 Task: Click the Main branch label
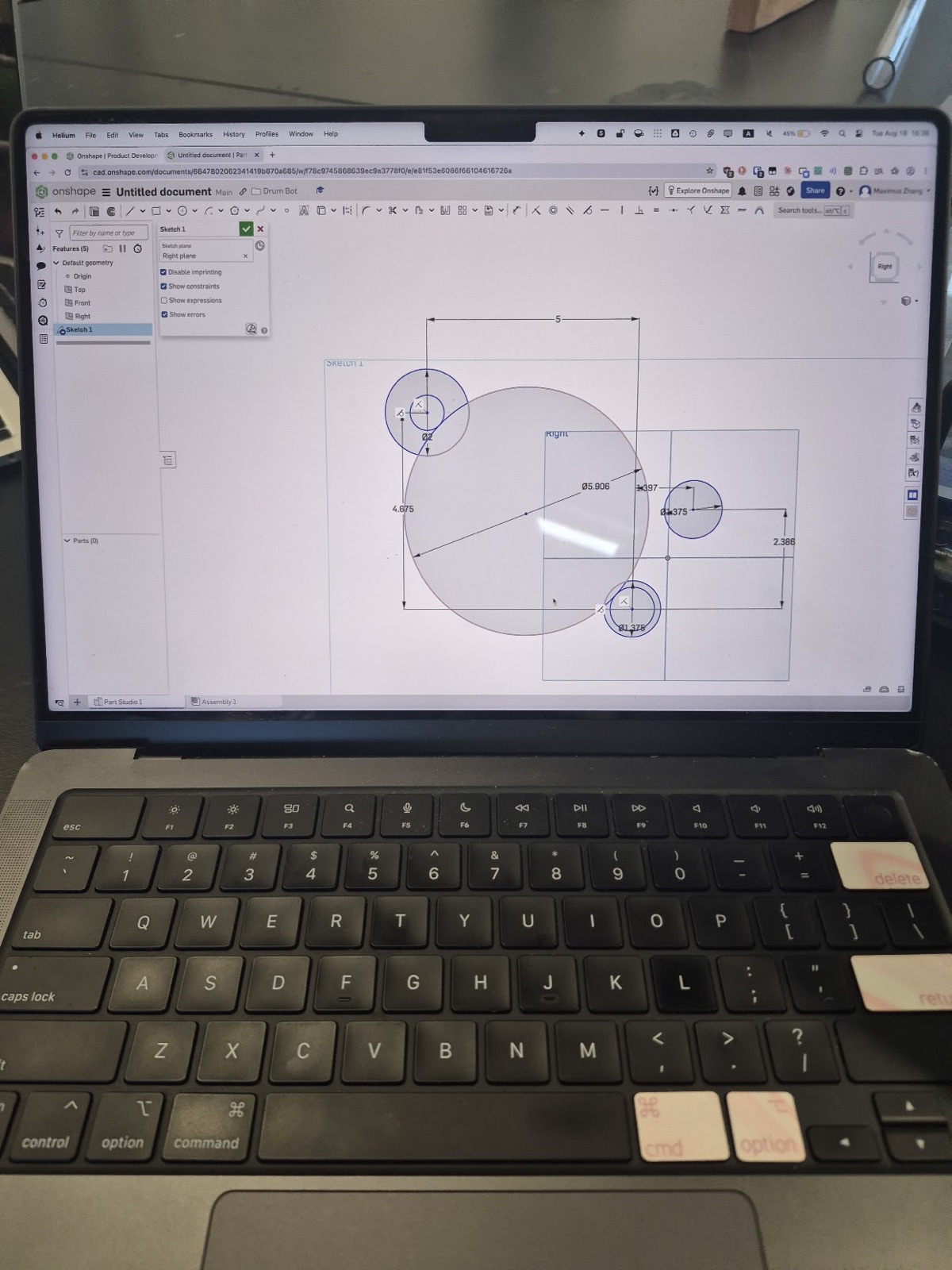click(x=224, y=192)
